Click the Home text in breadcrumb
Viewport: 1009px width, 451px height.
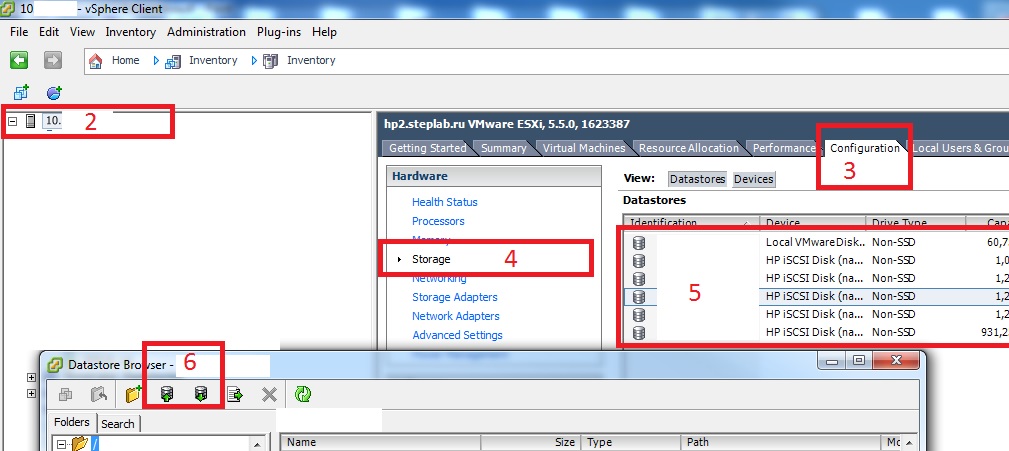click(x=125, y=60)
